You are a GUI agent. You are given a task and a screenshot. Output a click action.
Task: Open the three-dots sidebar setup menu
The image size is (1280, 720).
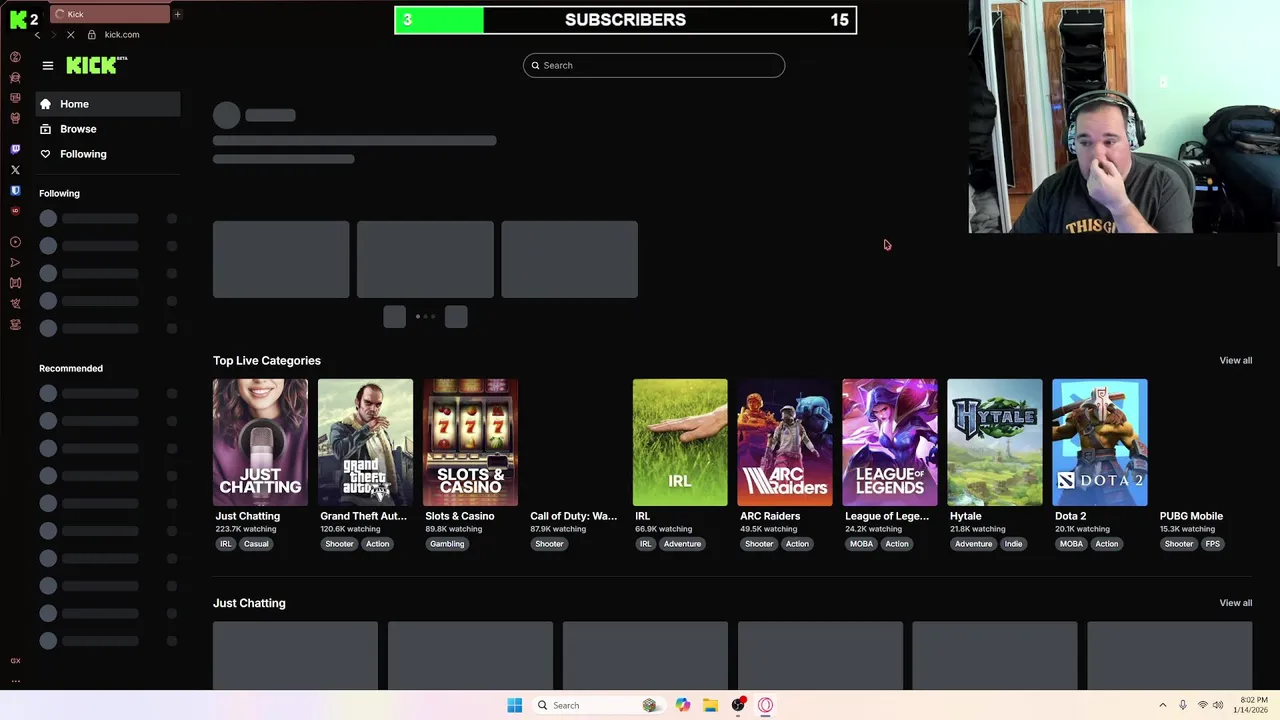click(15, 681)
